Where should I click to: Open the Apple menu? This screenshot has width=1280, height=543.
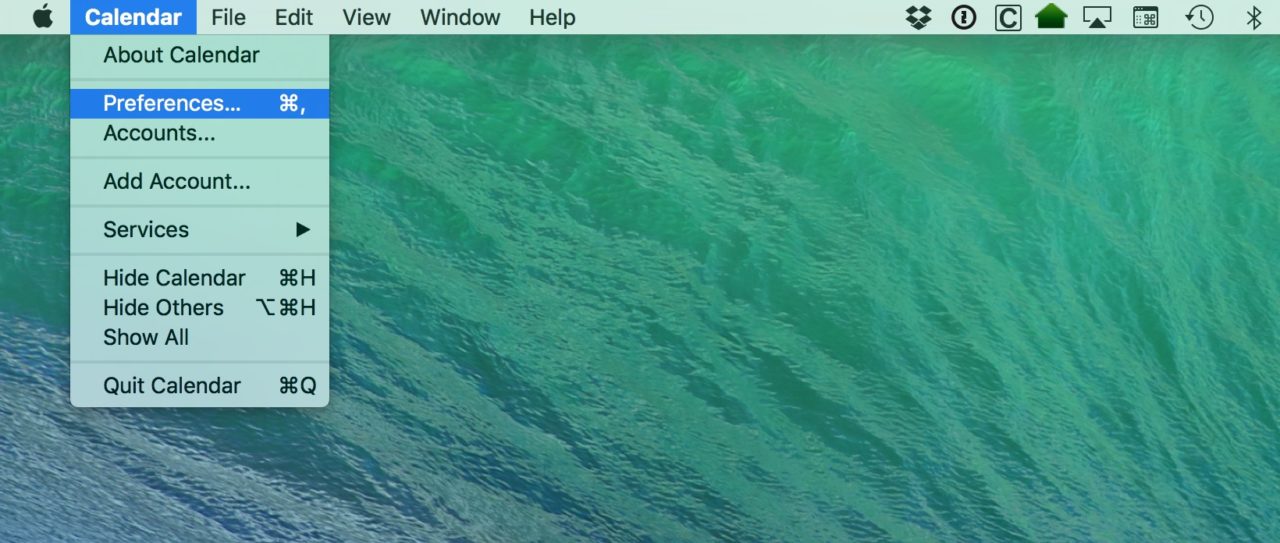click(42, 17)
